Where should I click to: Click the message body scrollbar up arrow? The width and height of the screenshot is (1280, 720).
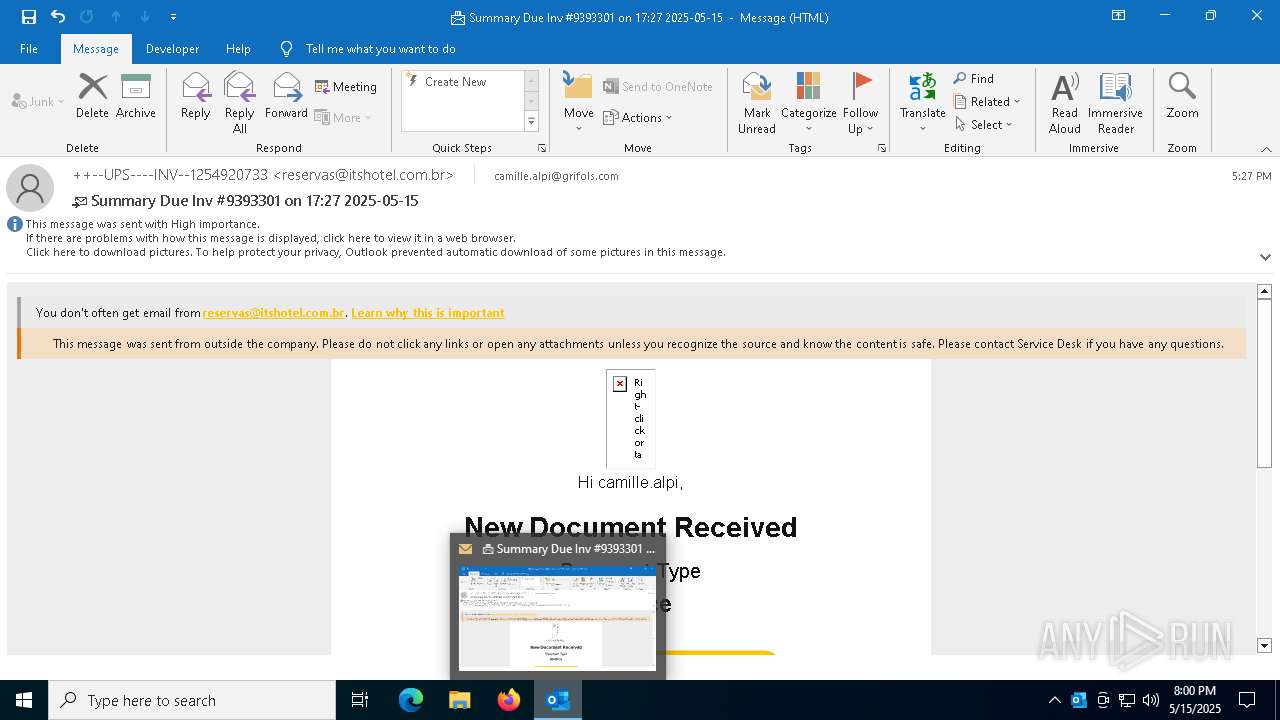click(x=1264, y=292)
